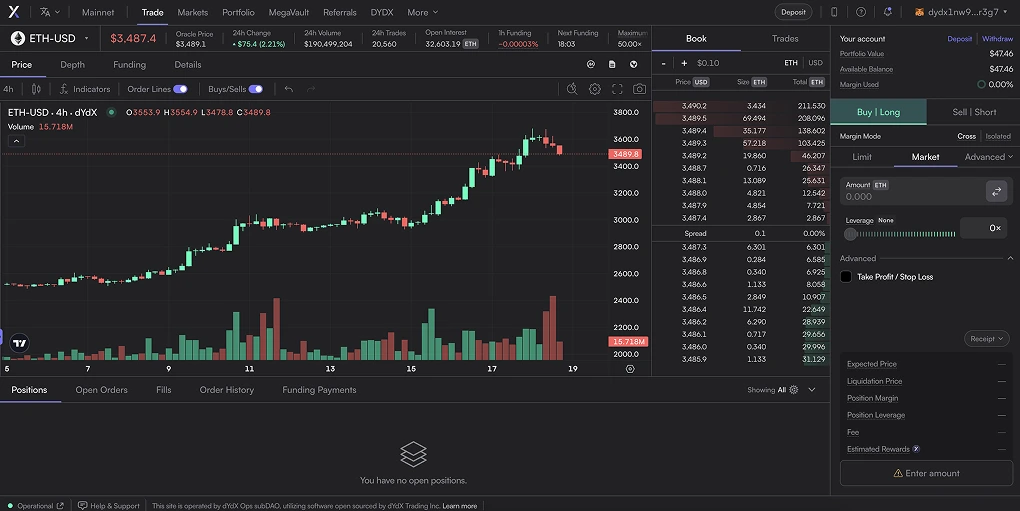Open the chart quick search icon
Viewport: 1020px width, 511px height.
tap(572, 89)
